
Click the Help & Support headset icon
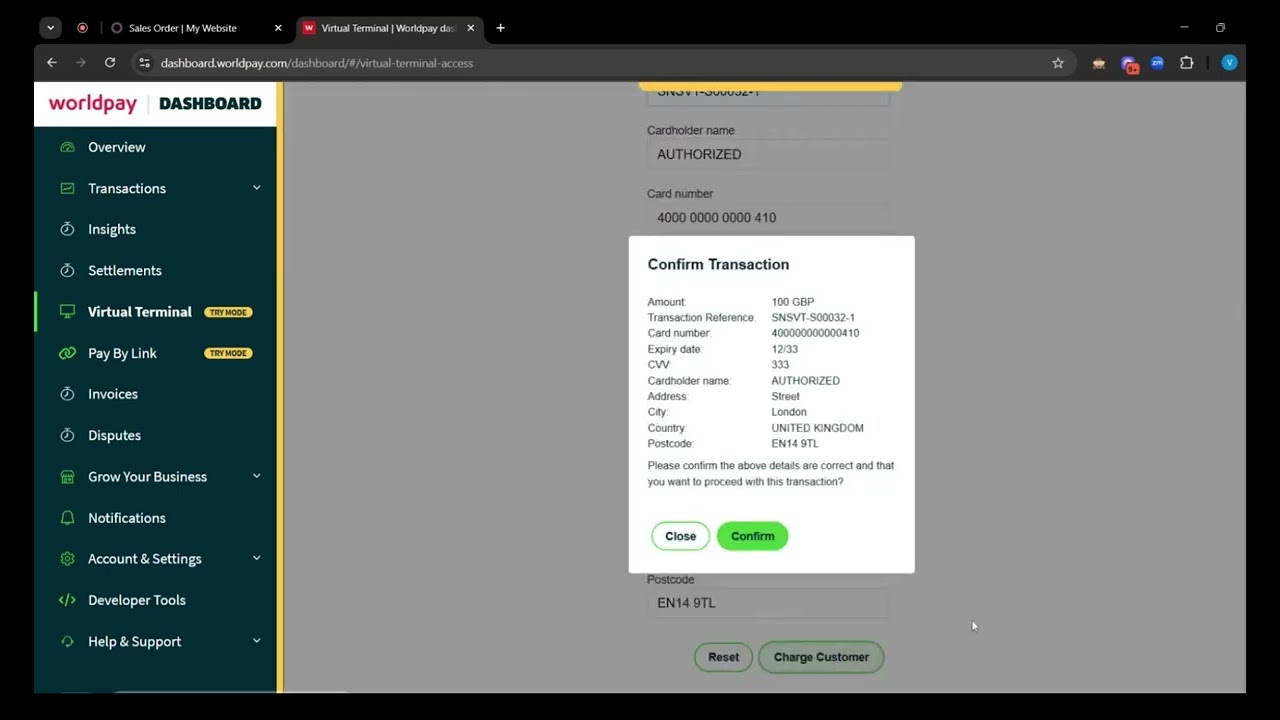pos(67,641)
